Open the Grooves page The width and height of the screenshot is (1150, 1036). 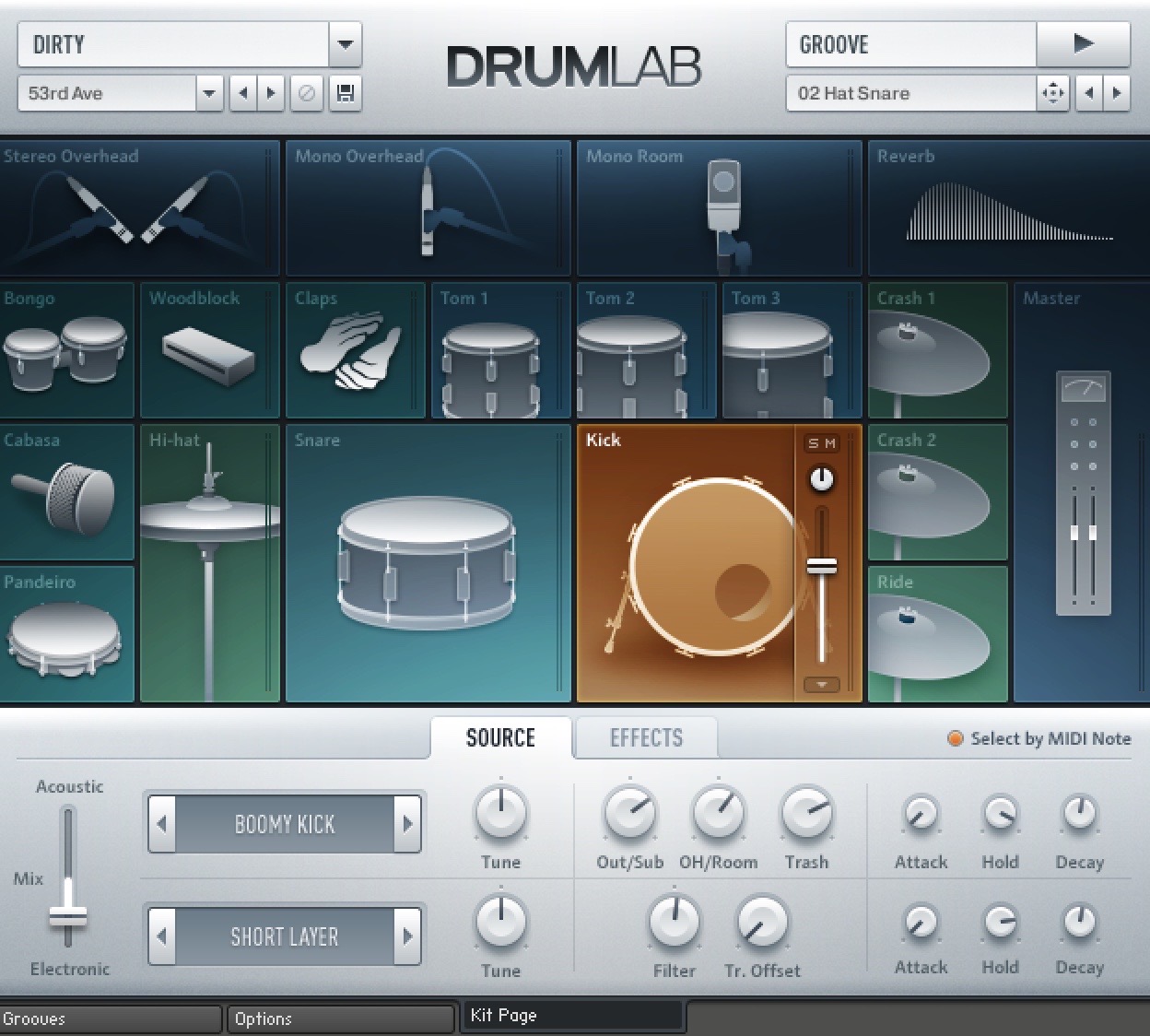[111, 1018]
